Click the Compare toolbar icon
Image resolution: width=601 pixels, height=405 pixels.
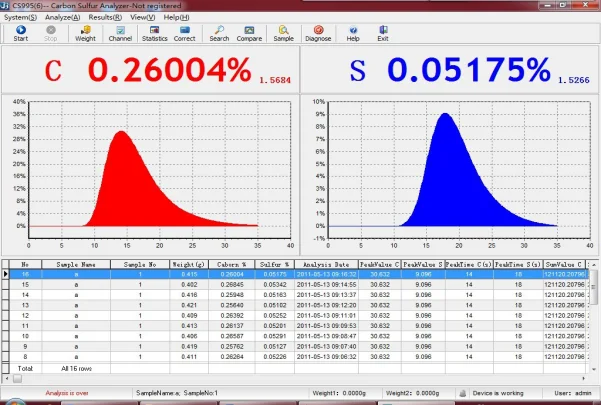pyautogui.click(x=249, y=33)
